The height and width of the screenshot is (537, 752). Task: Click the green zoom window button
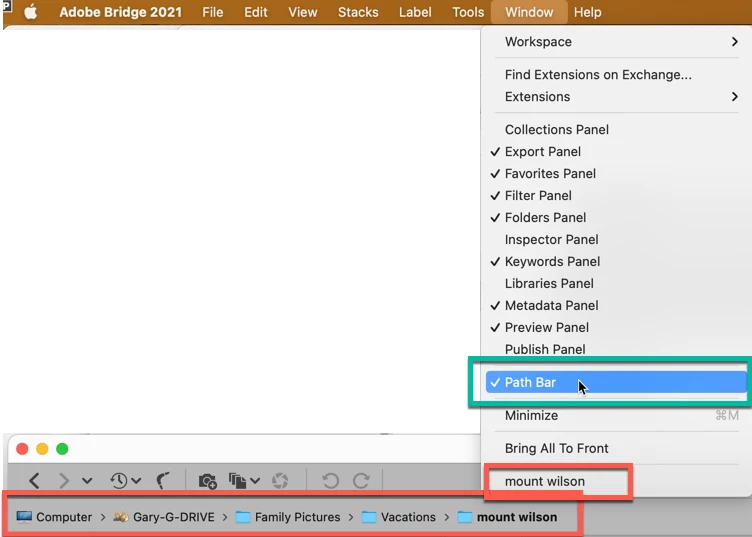[62, 449]
